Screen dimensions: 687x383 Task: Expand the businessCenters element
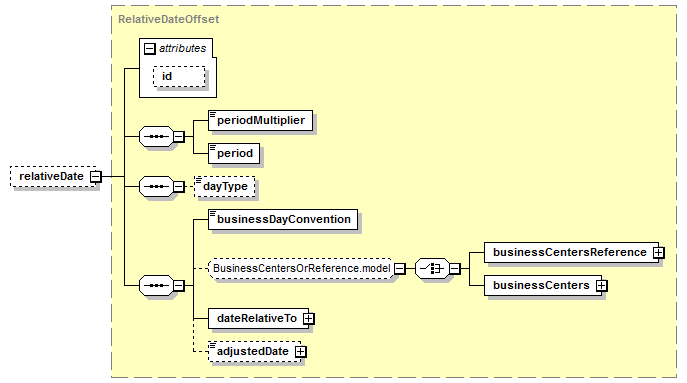[x=602, y=285]
